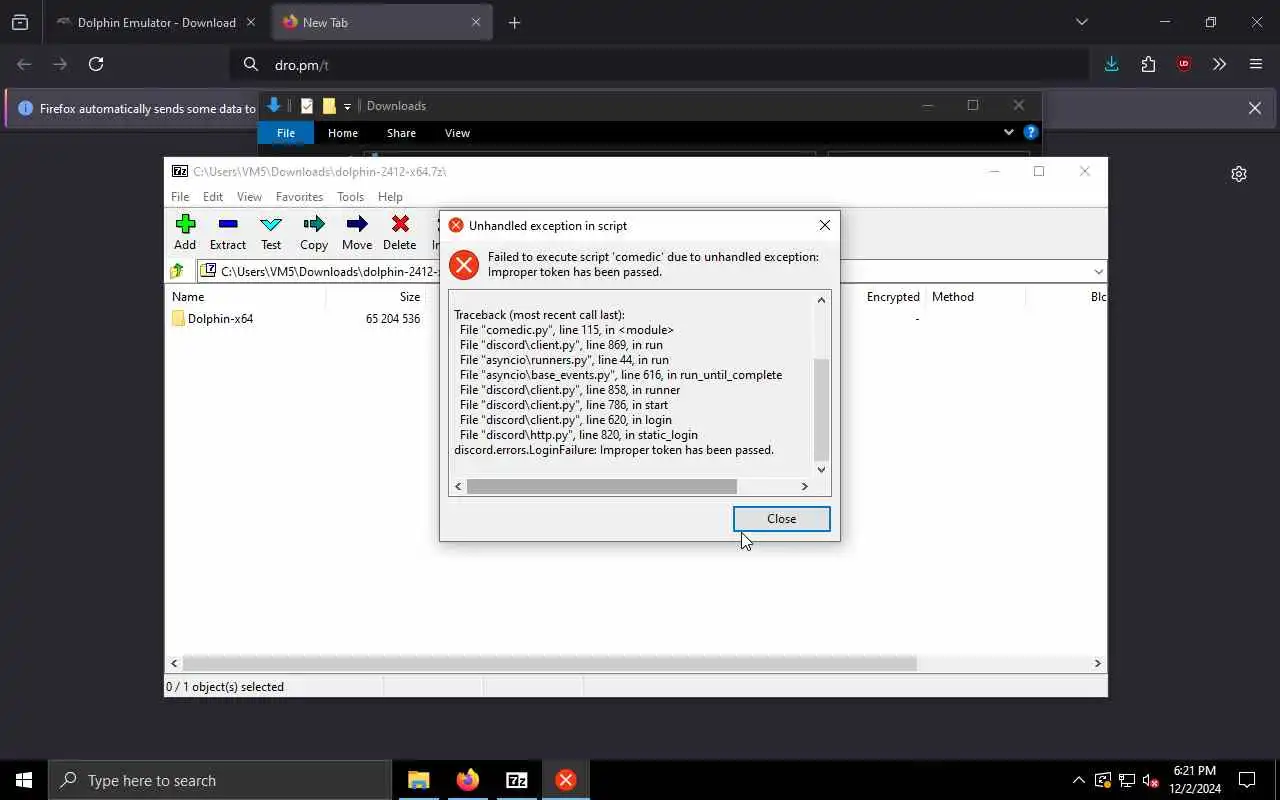Screen dimensions: 1280x800
Task: Open 7-Zip from the taskbar
Action: [x=517, y=780]
